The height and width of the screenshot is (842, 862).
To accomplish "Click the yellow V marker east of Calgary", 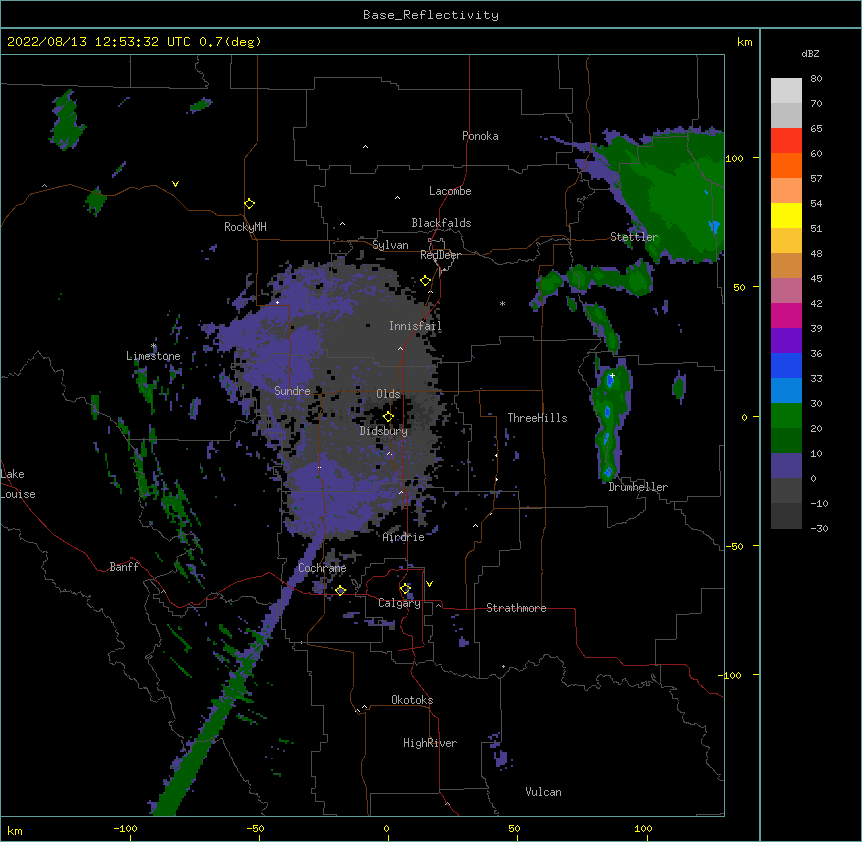I will click(x=429, y=584).
